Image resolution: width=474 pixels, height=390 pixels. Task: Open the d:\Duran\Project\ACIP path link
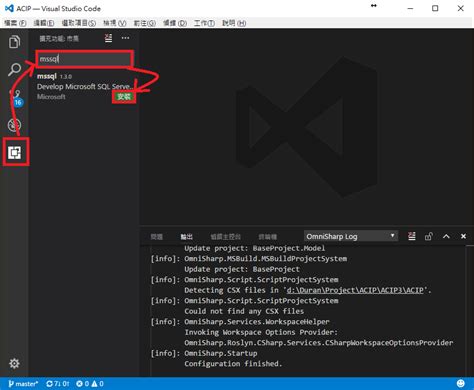point(355,290)
